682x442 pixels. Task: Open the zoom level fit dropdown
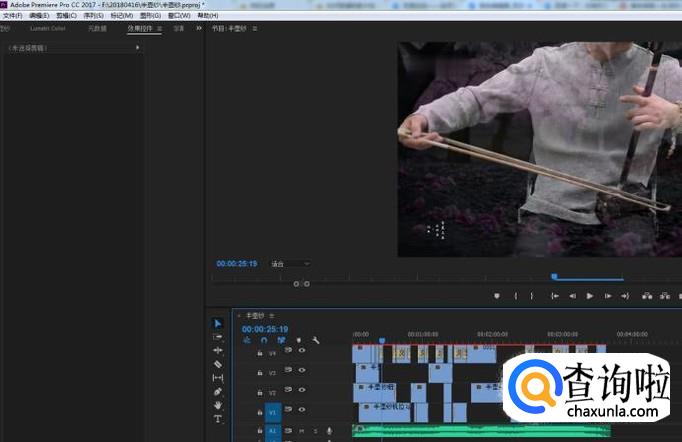290,264
